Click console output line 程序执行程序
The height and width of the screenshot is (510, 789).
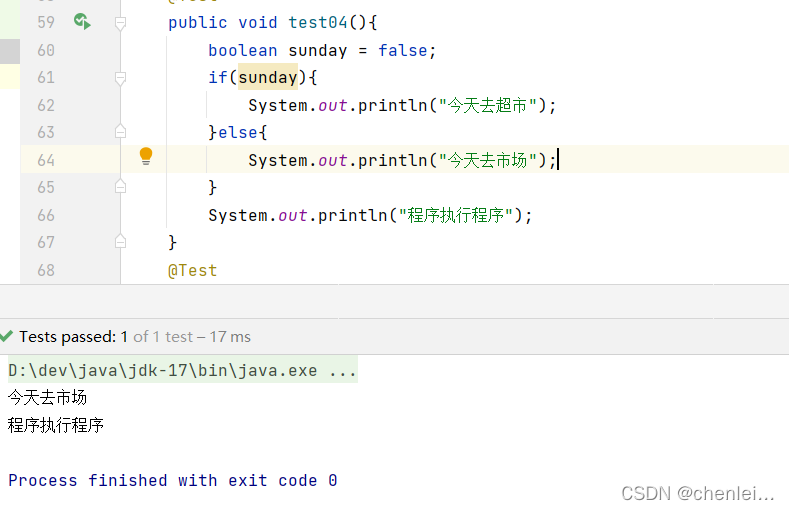(55, 425)
